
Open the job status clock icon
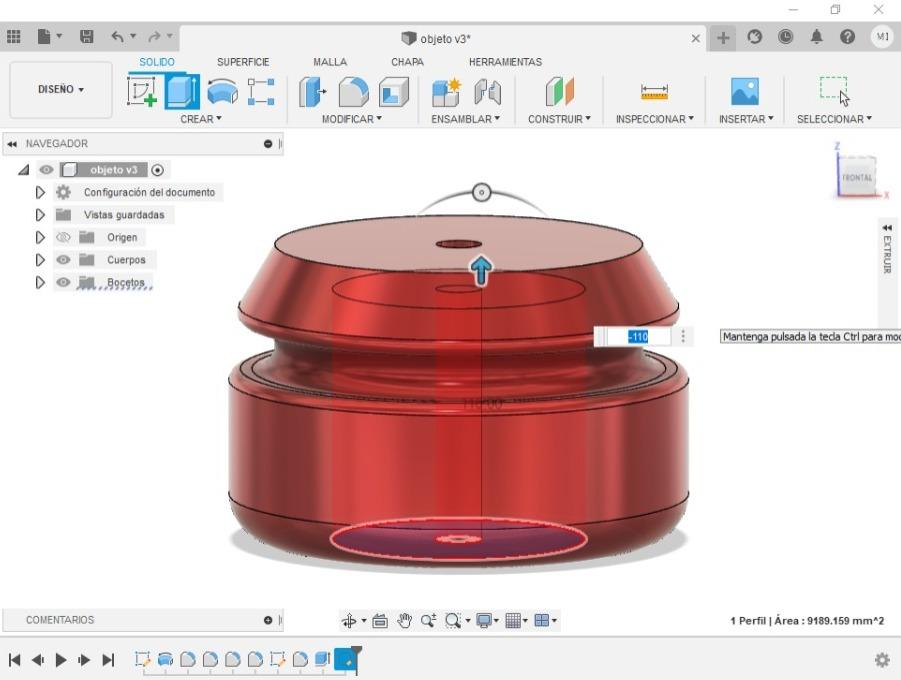pos(786,37)
